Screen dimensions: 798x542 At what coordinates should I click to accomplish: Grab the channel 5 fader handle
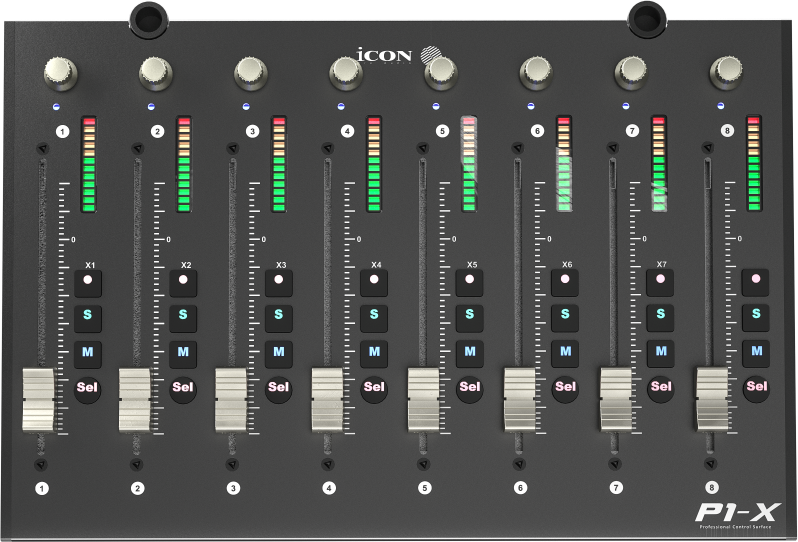(423, 400)
